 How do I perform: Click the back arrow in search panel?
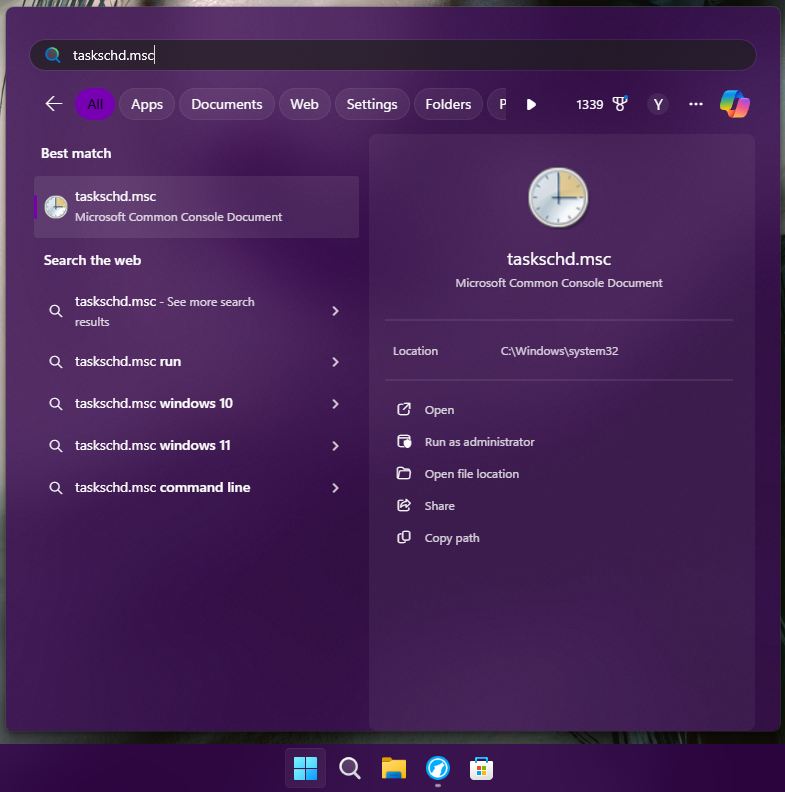[54, 104]
